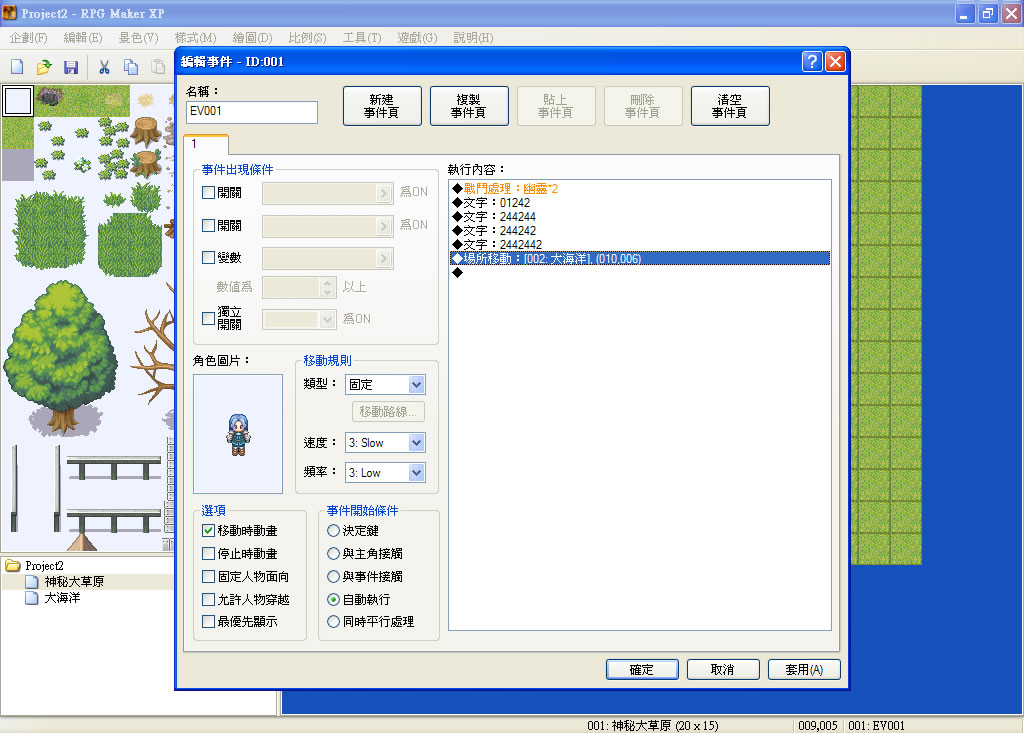Click the event 名稱 input field
Screen dimensions: 1024x733
click(252, 112)
